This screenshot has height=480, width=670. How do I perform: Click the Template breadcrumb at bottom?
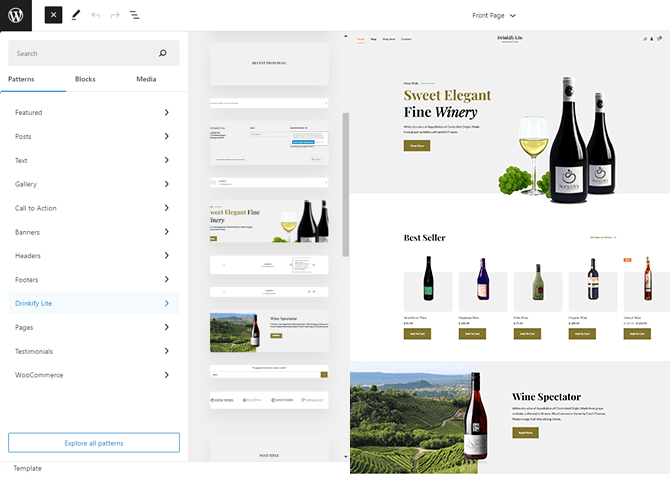(28, 468)
